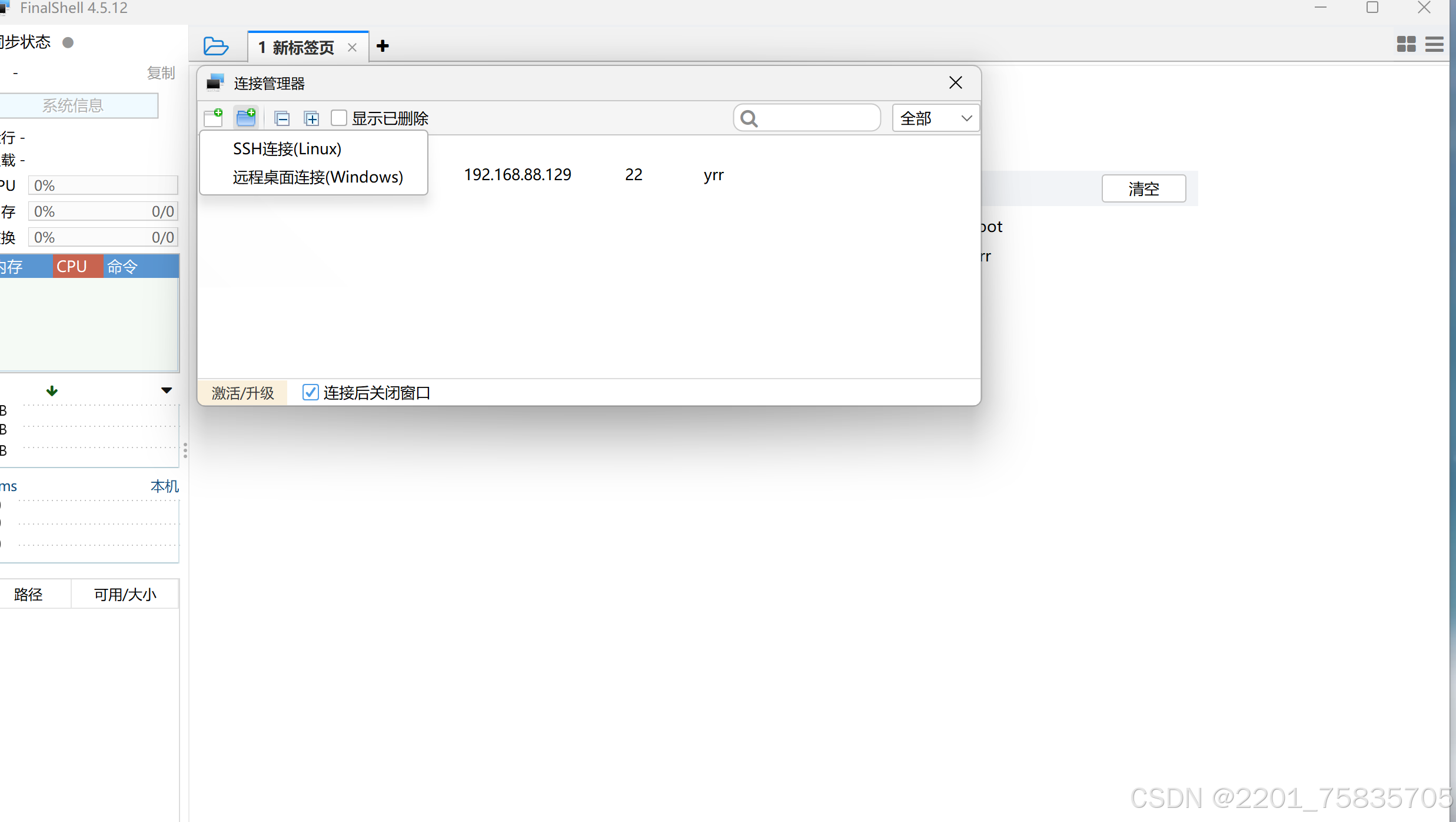This screenshot has height=822, width=1456.
Task: Create a new folder for connections
Action: point(246,118)
